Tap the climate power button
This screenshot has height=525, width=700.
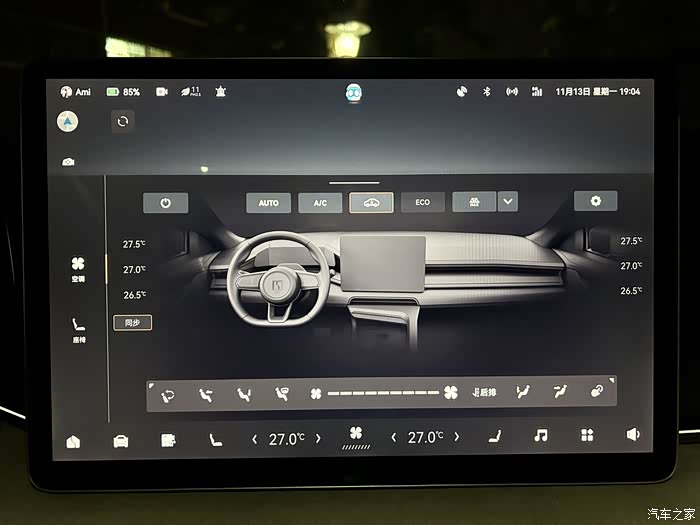tap(165, 203)
